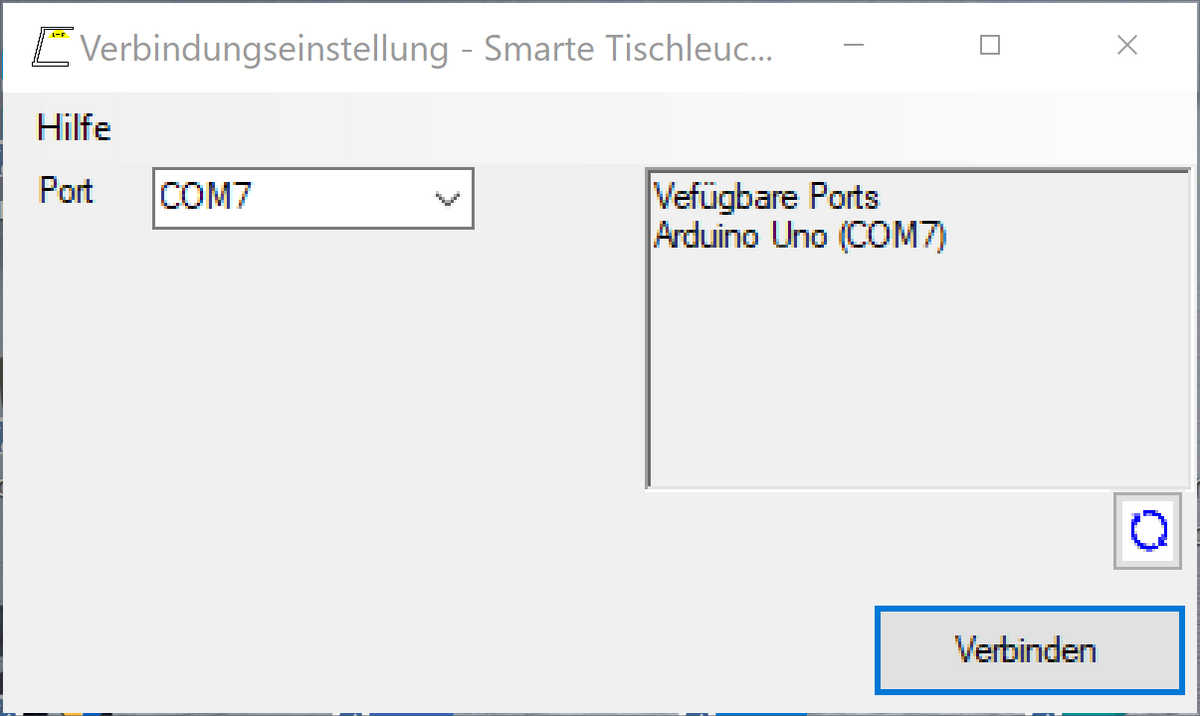Minimize the Verbindungseinstellung window
The height and width of the screenshot is (716, 1200).
tap(853, 46)
